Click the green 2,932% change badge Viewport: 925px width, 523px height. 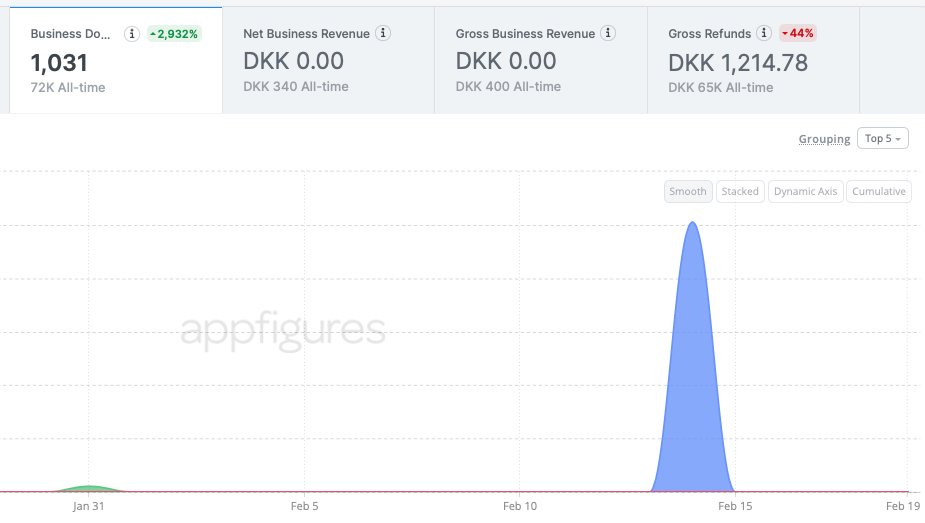(x=174, y=34)
